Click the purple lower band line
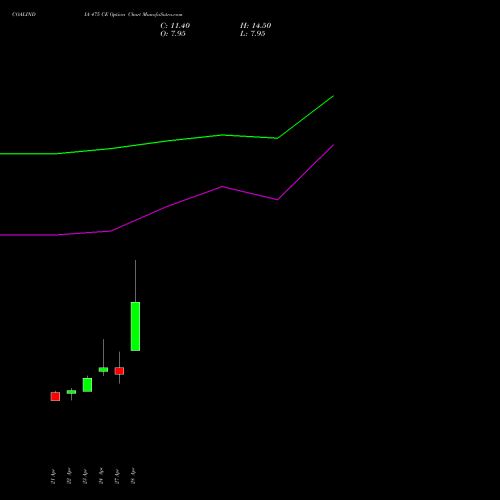500x500 pixels. point(167,207)
